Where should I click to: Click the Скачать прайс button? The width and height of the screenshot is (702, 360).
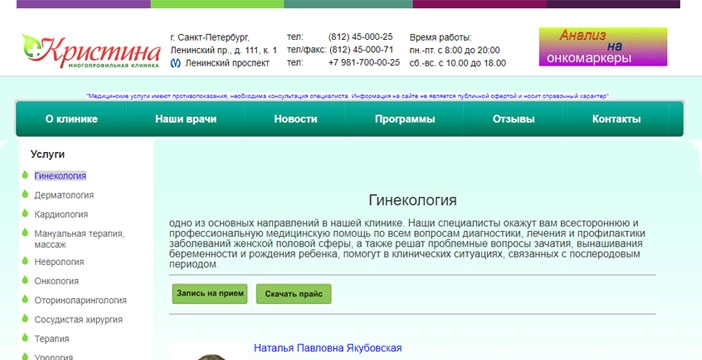(294, 294)
